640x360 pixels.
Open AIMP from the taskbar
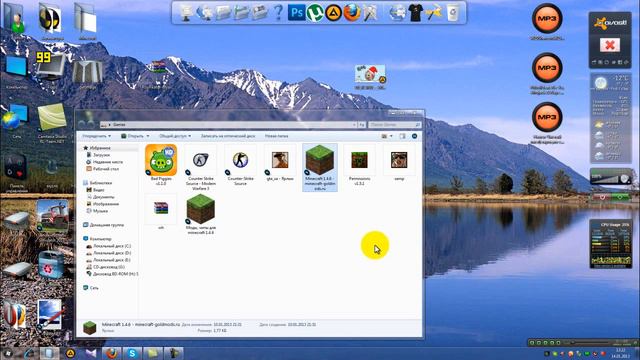coord(70,353)
